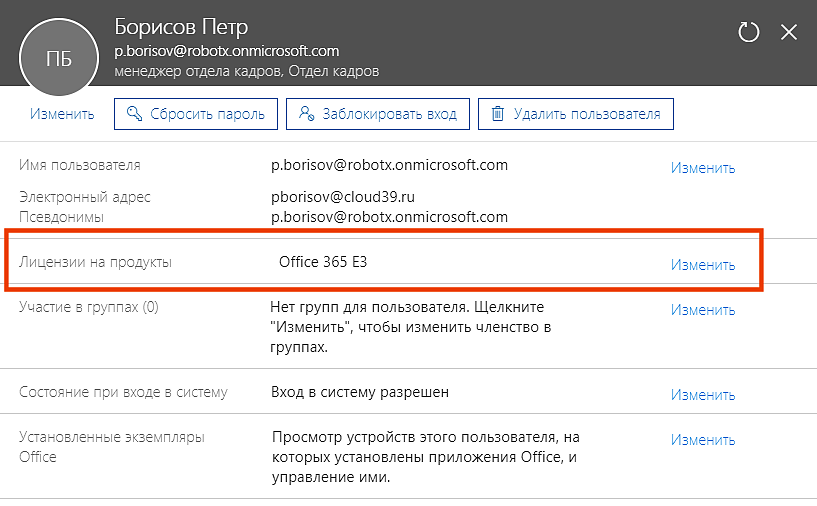Screen dimensions: 817x506
Task: Hit the Удалить пользователя trash button
Action: [576, 114]
